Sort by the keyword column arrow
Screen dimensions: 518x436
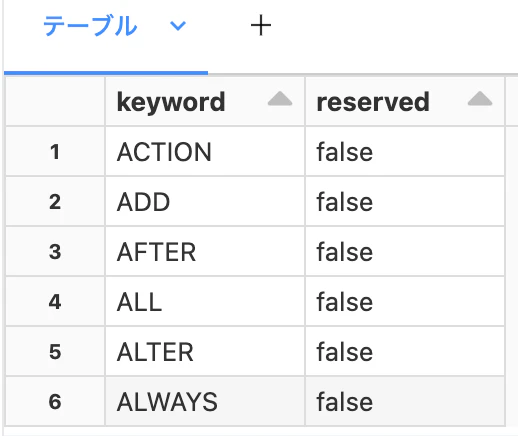(x=280, y=99)
